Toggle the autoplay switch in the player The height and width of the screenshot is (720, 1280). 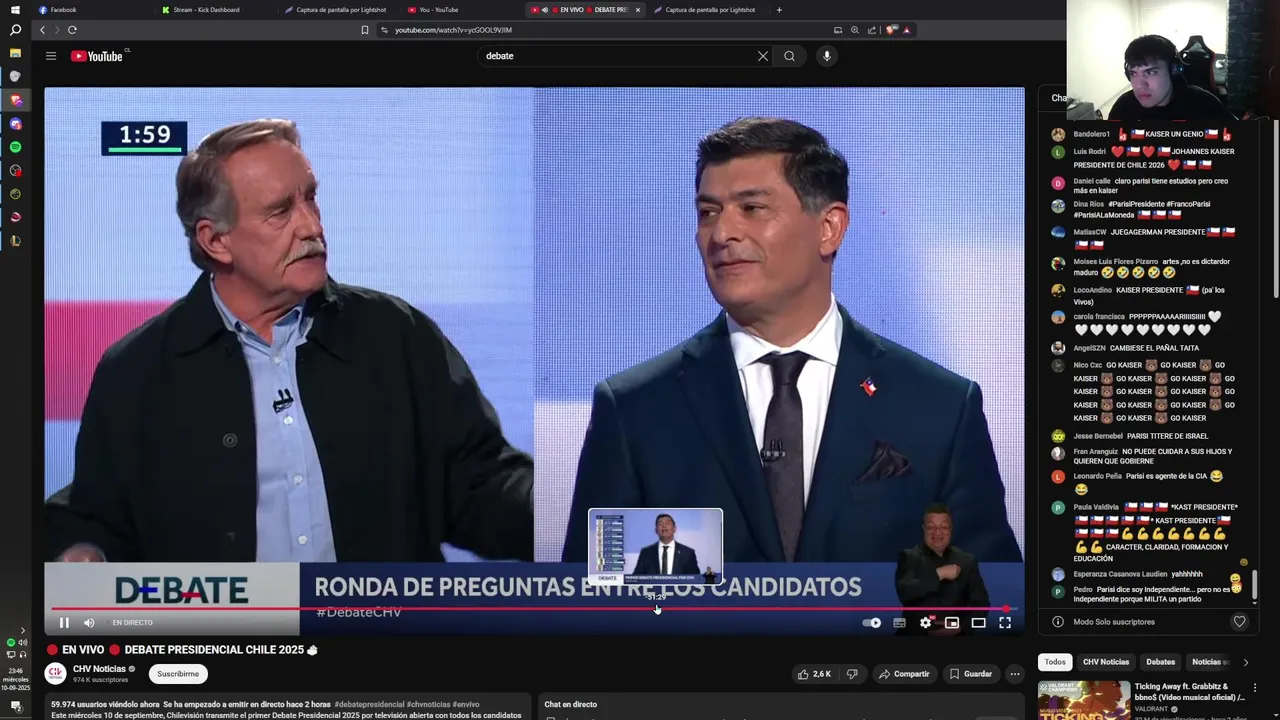point(872,622)
